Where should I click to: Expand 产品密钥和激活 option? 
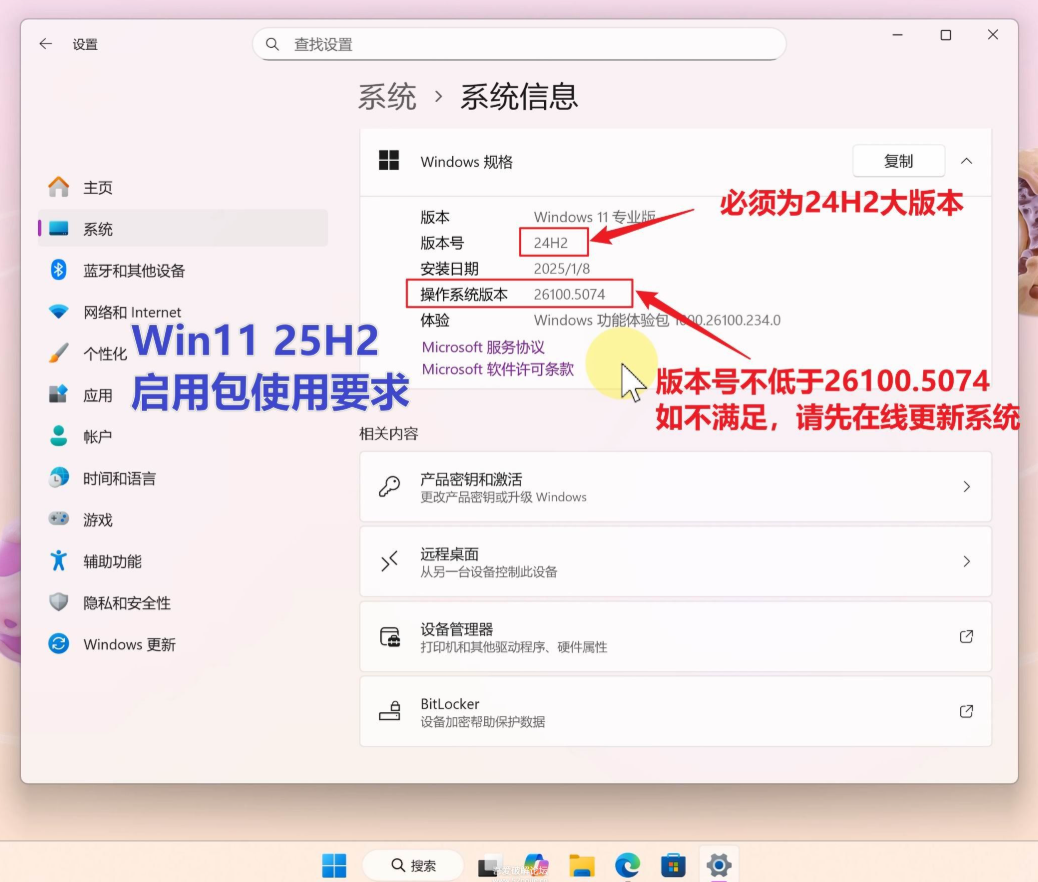coord(675,487)
